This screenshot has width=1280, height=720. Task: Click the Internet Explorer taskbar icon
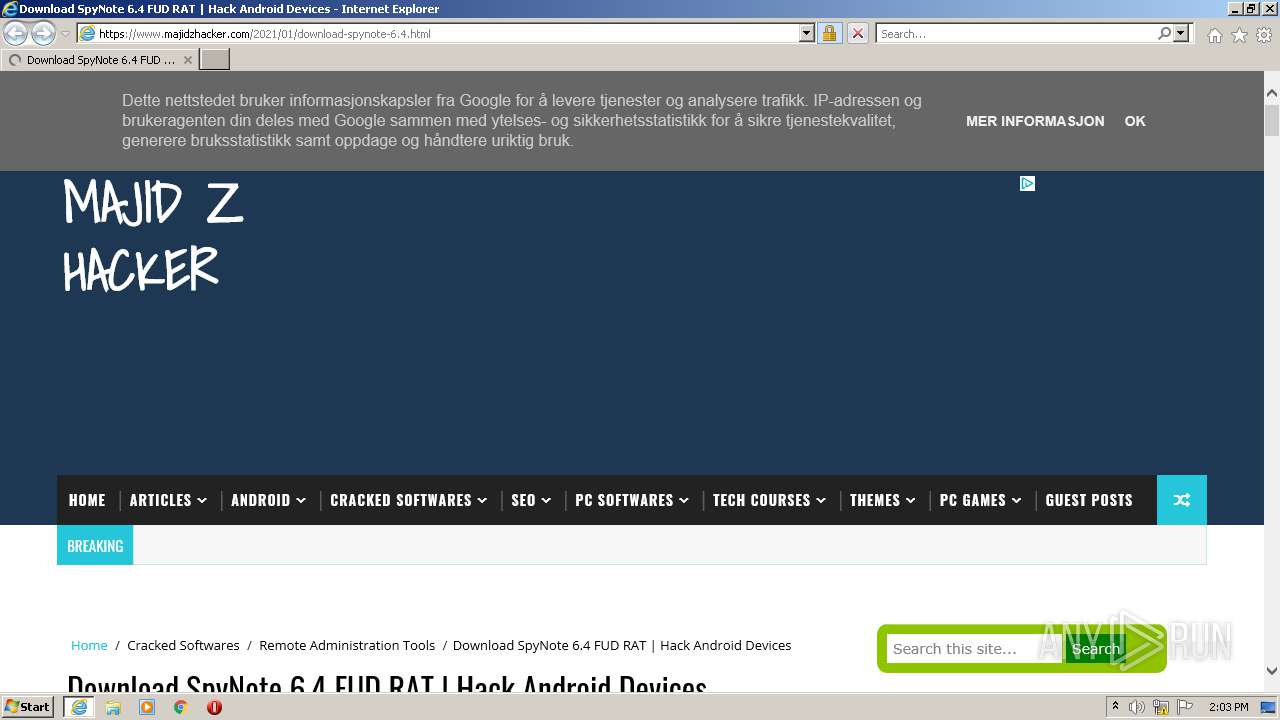pyautogui.click(x=79, y=707)
